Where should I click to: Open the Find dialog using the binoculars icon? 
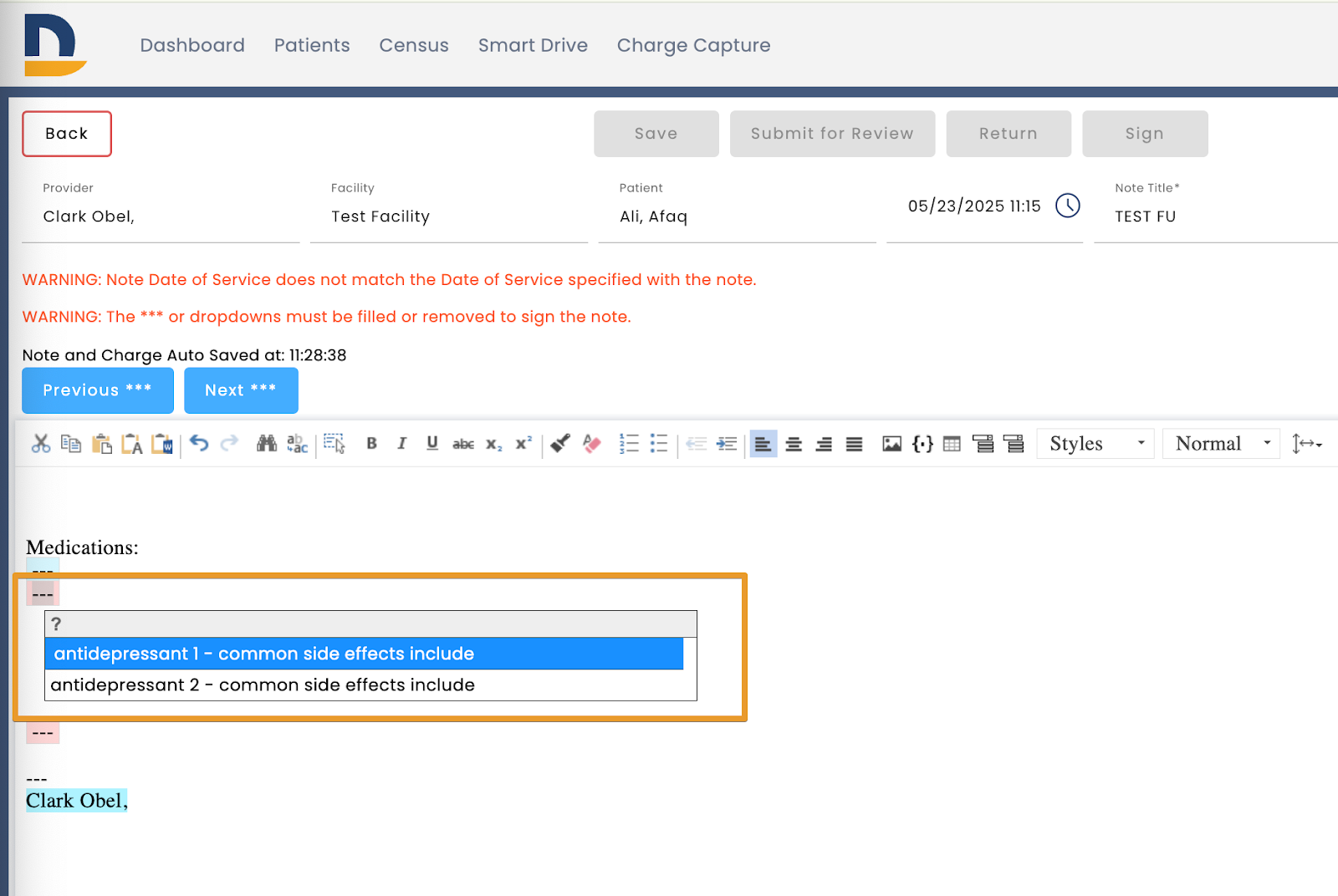[266, 444]
